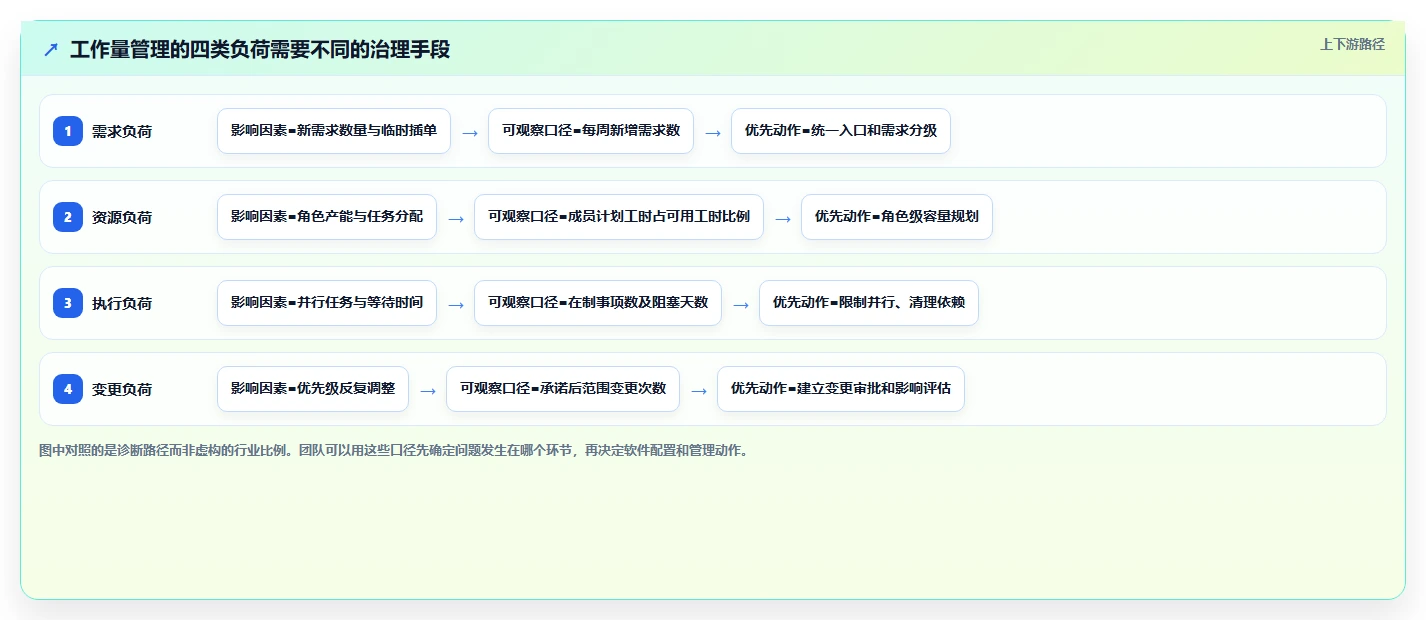Click the 影响因素=新需求数量与临时插单 chip
Viewport: 1426px width, 620px height.
tap(334, 131)
